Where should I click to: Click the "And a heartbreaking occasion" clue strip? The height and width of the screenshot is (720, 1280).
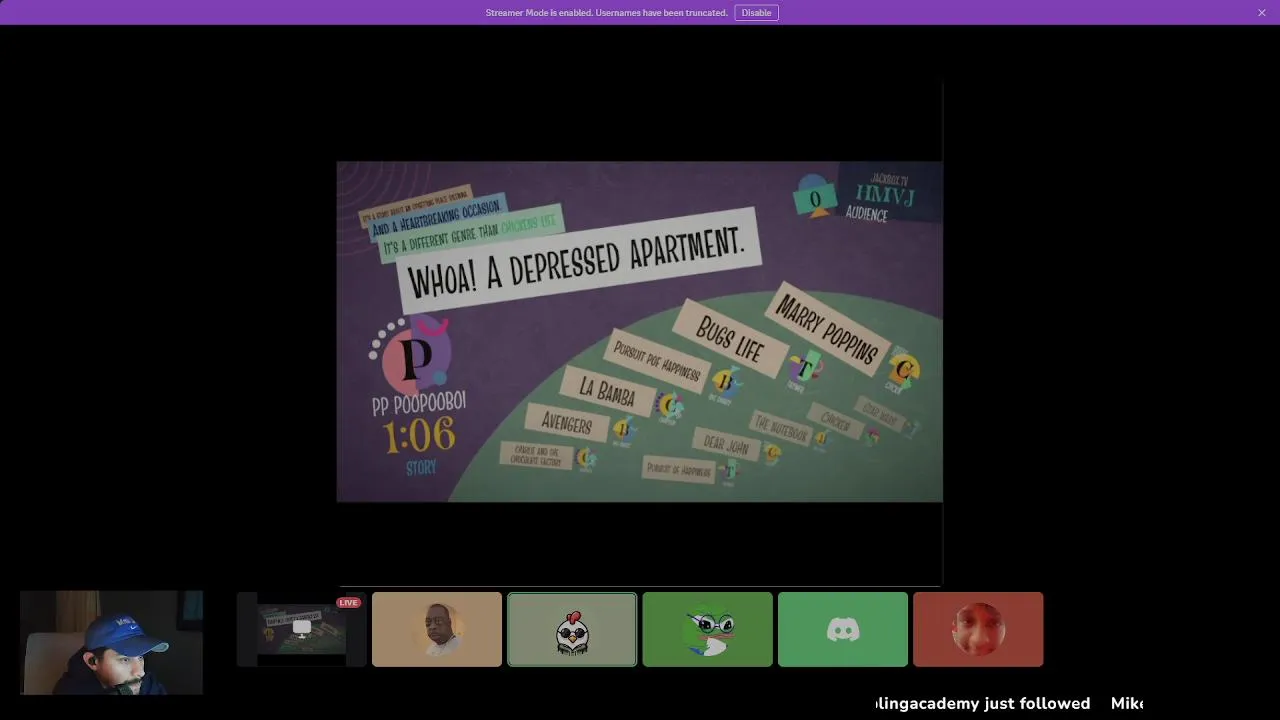(x=435, y=219)
